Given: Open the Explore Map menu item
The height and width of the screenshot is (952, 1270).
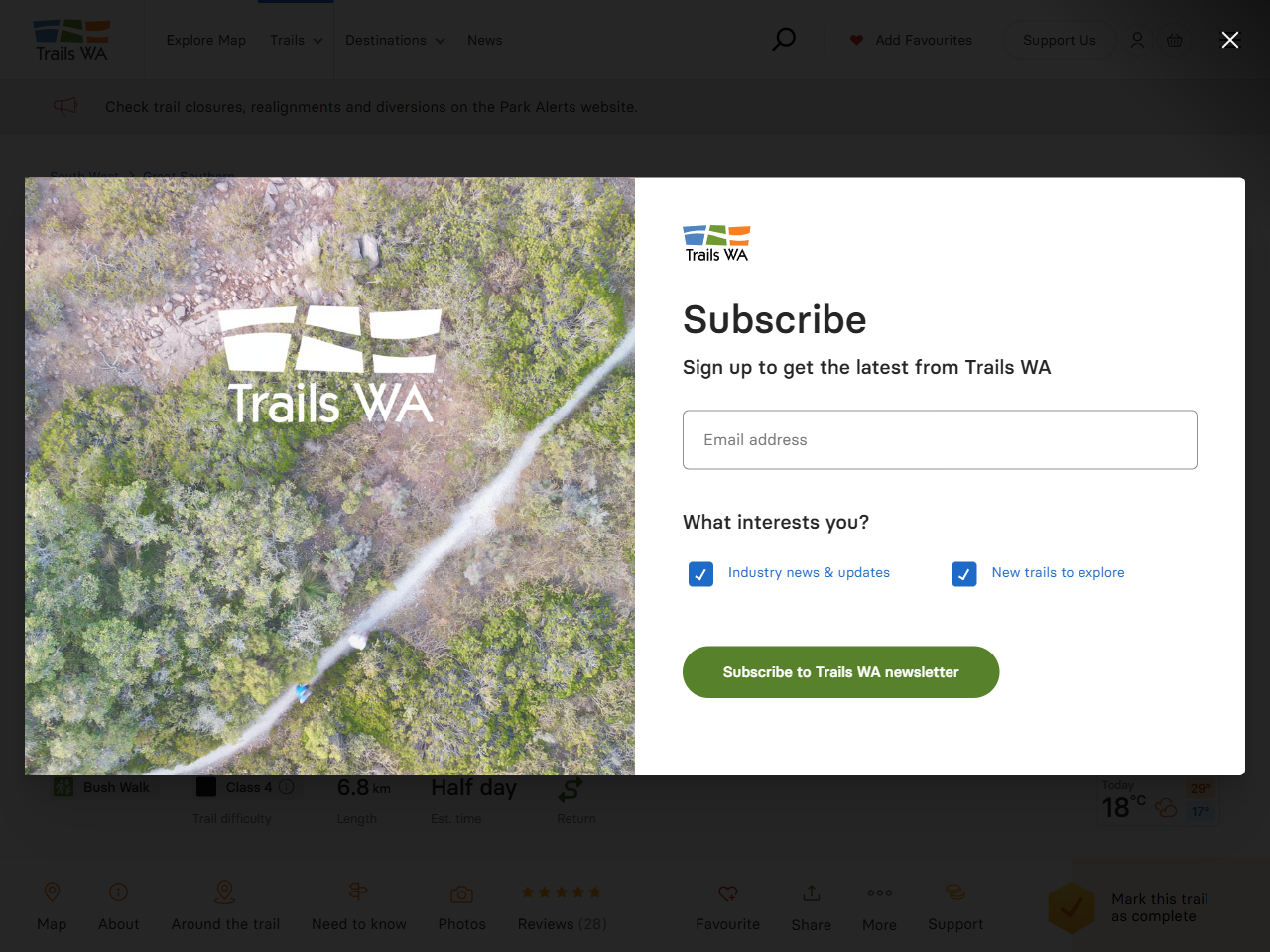Looking at the screenshot, I should pos(205,41).
